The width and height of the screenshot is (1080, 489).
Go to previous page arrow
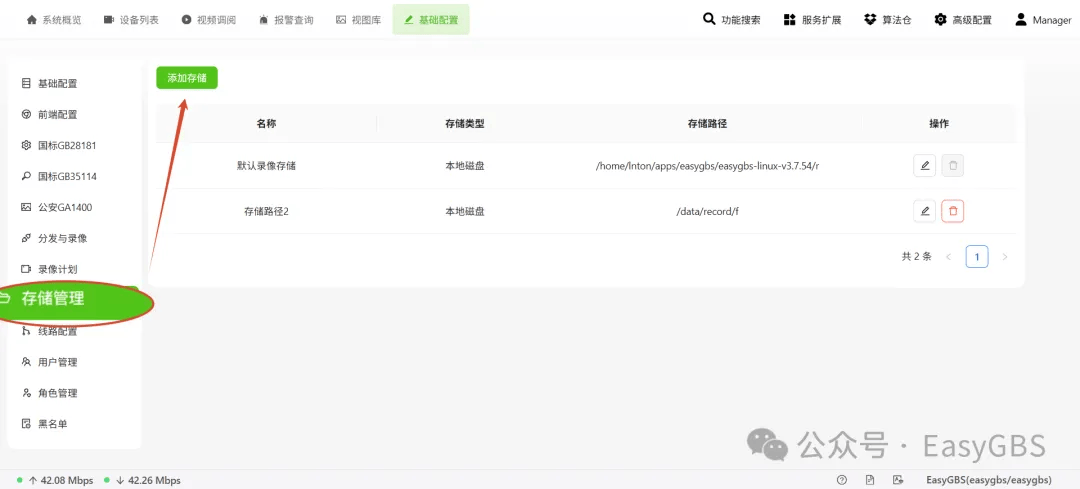[x=948, y=257]
